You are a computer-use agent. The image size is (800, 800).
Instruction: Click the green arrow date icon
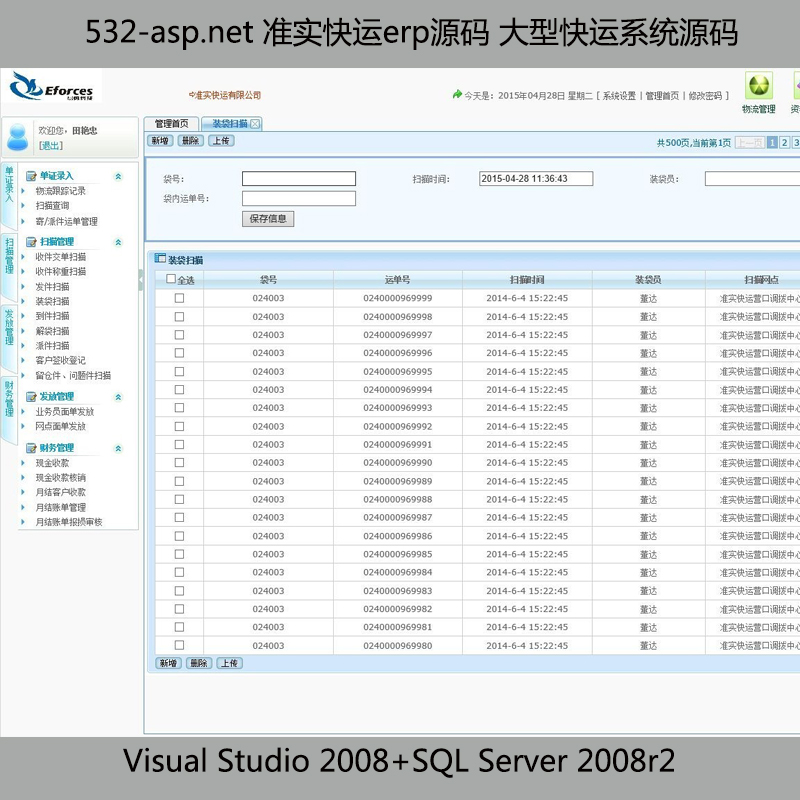pyautogui.click(x=457, y=94)
